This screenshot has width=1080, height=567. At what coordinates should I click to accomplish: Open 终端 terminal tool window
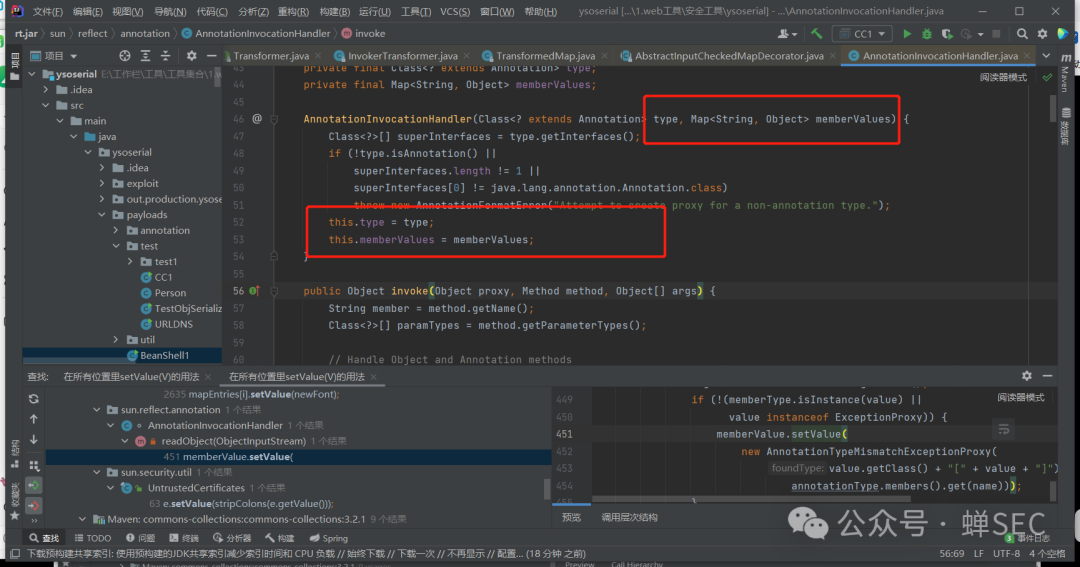[183, 538]
